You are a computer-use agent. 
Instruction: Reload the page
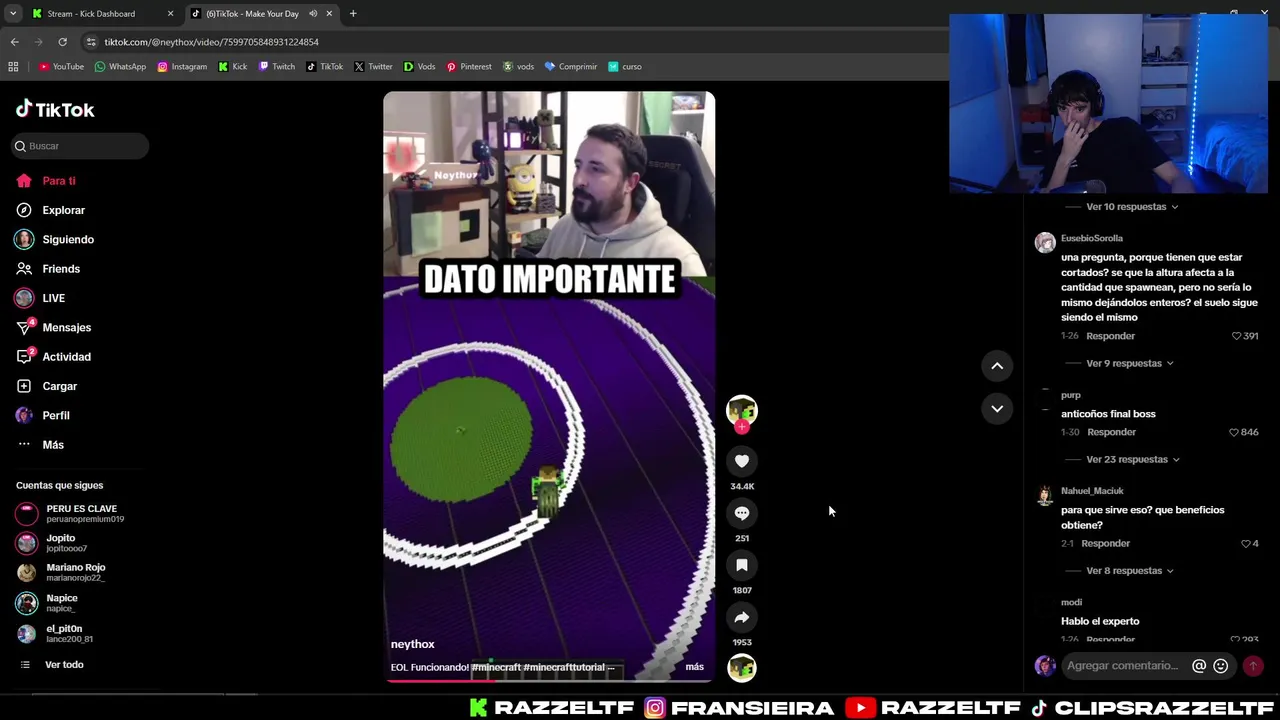tap(62, 42)
